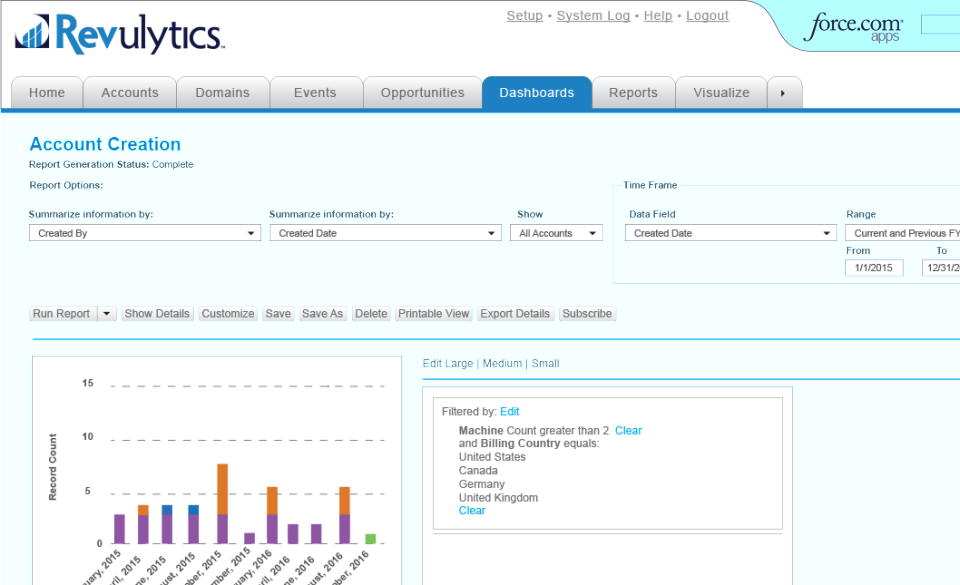This screenshot has height=585, width=960.
Task: Click the Subscribe button
Action: [x=587, y=313]
